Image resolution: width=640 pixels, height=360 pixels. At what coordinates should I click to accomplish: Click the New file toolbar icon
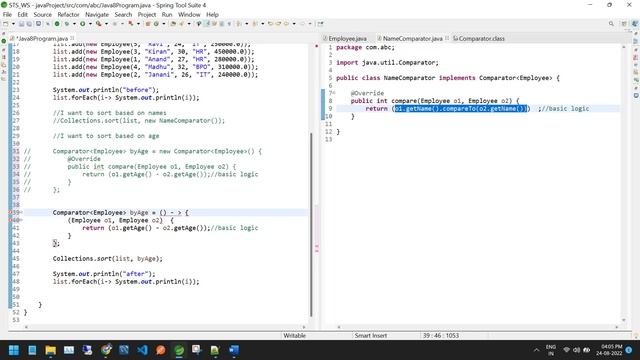click(6, 24)
